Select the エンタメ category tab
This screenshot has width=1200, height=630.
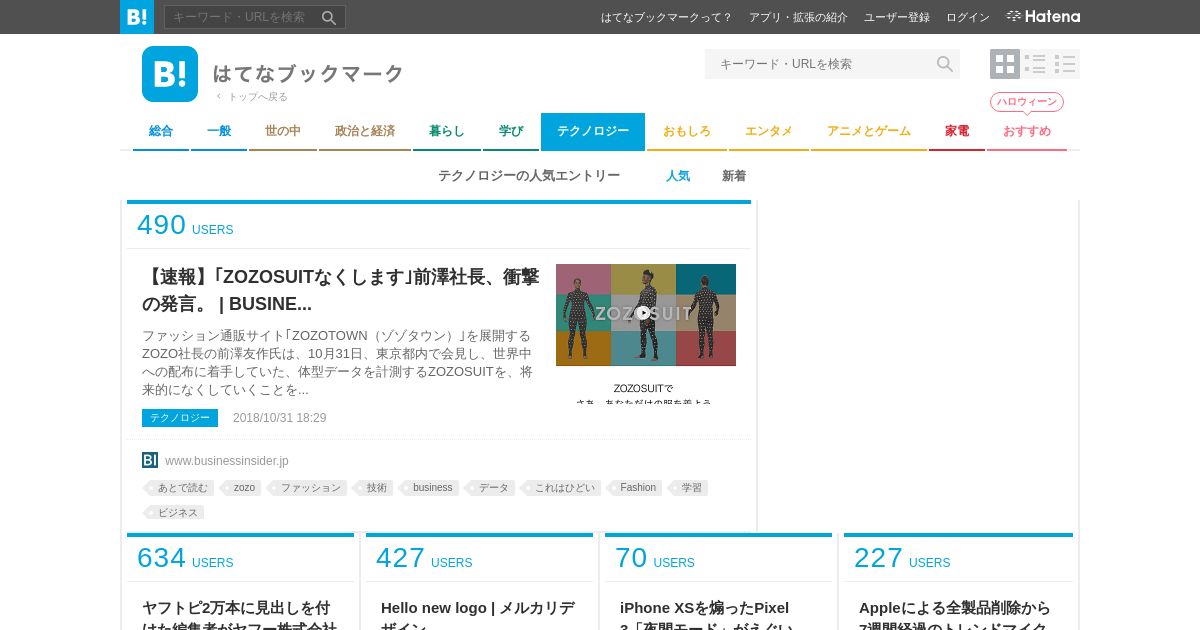click(x=769, y=131)
